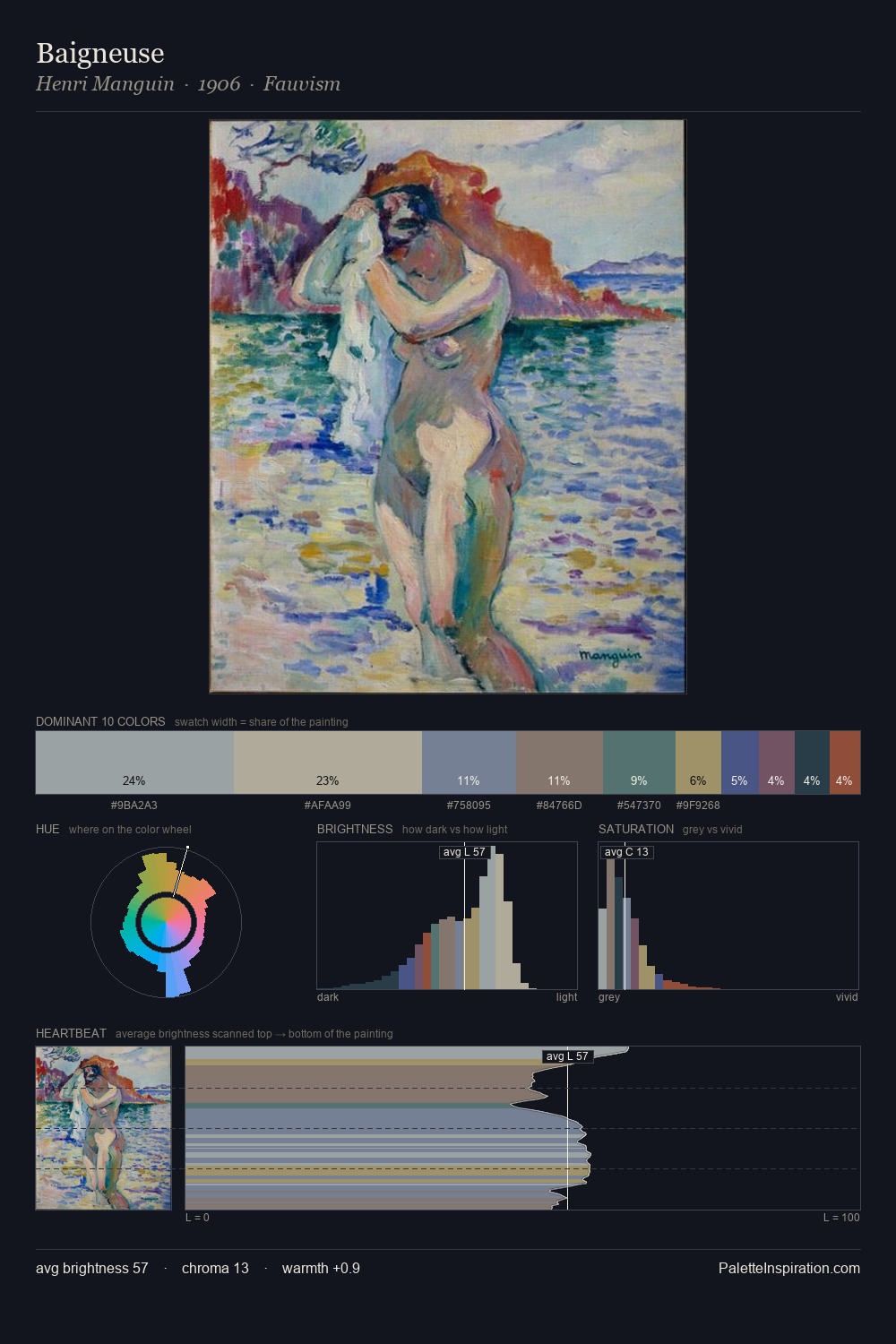
Task: Click the saturation histogram chart
Action: pyautogui.click(x=728, y=916)
